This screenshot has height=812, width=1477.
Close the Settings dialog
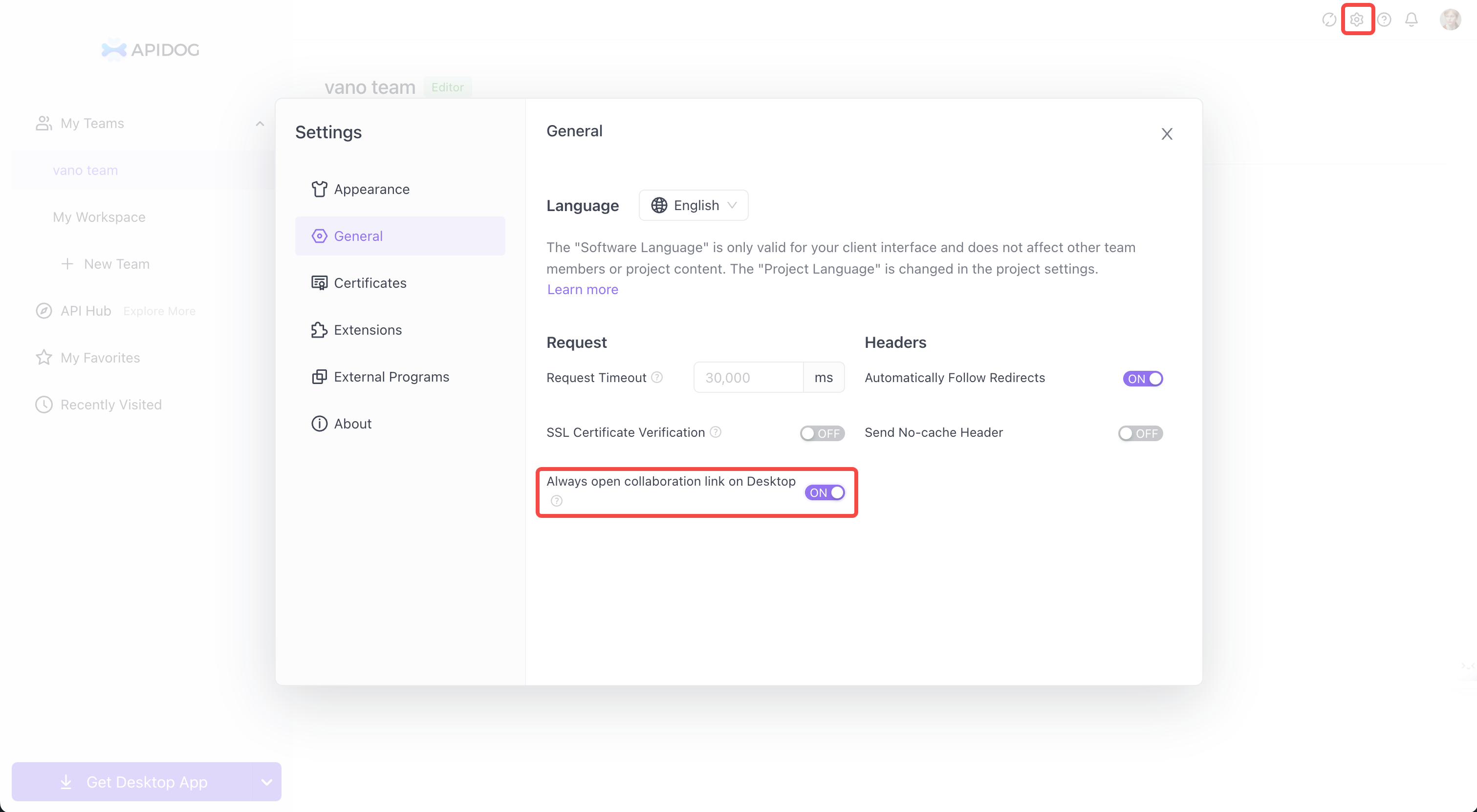[x=1167, y=133]
